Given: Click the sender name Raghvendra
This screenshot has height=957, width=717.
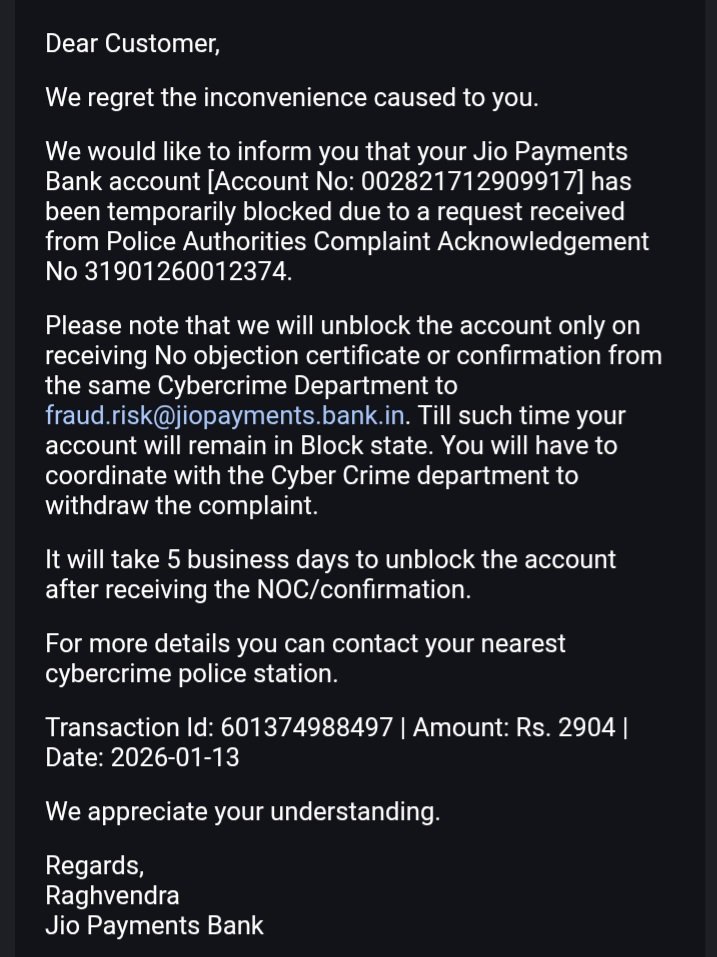Looking at the screenshot, I should [112, 896].
